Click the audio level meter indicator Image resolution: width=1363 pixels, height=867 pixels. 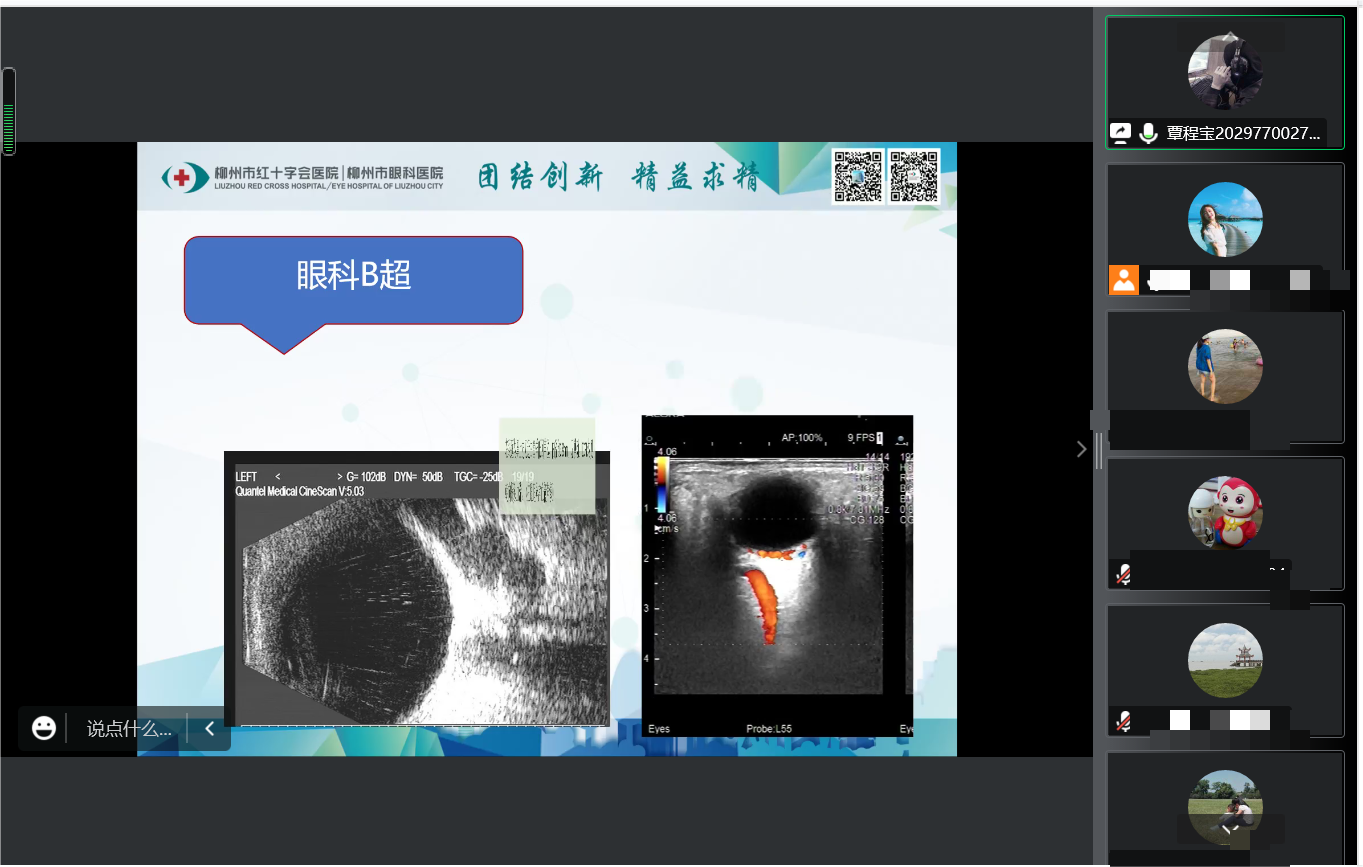pyautogui.click(x=9, y=112)
